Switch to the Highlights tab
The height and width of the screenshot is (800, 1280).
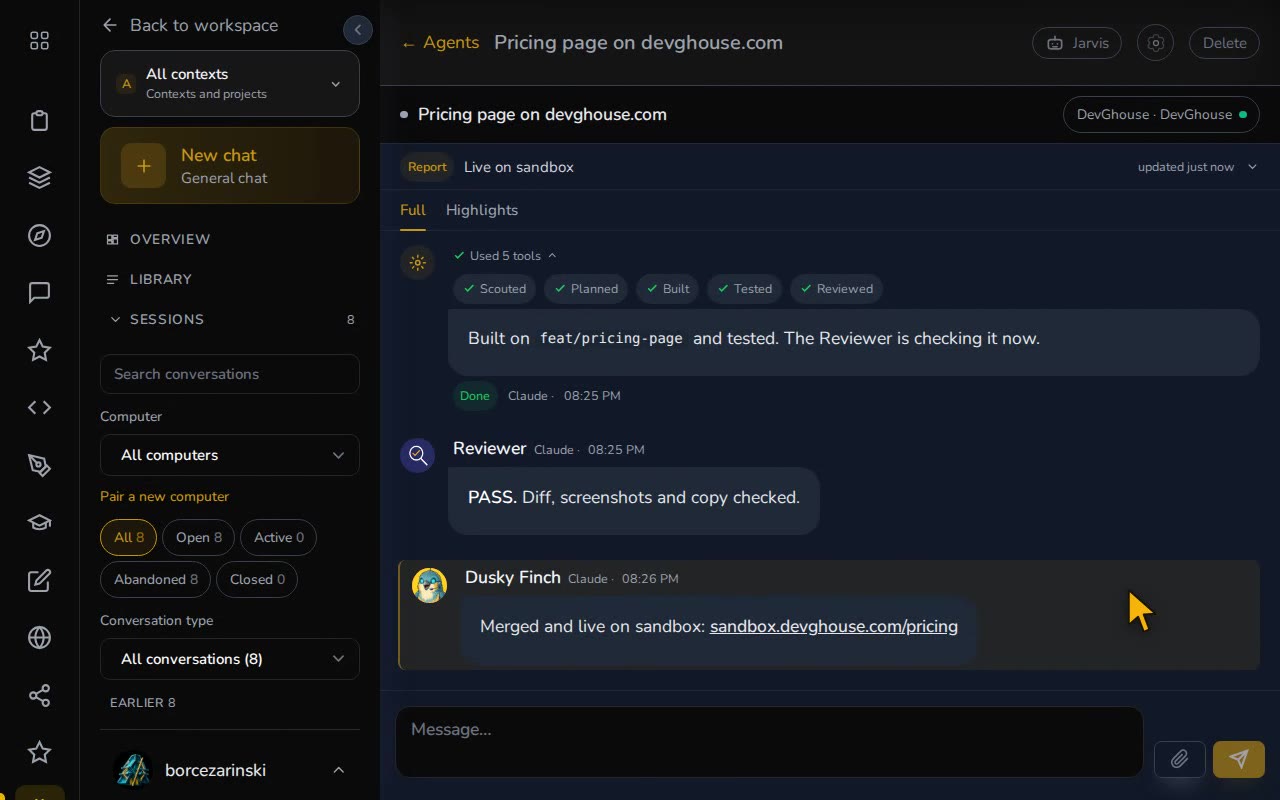tap(482, 210)
